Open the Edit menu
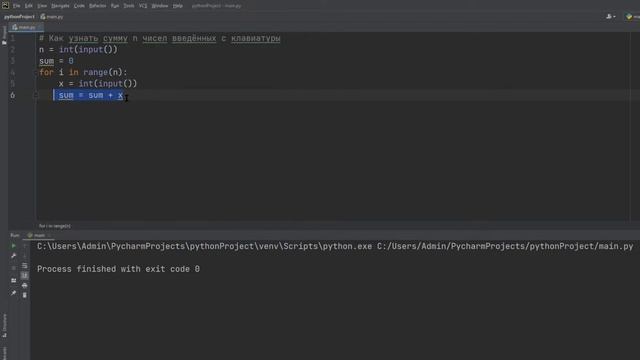This screenshot has width=640, height=360. pos(29,6)
